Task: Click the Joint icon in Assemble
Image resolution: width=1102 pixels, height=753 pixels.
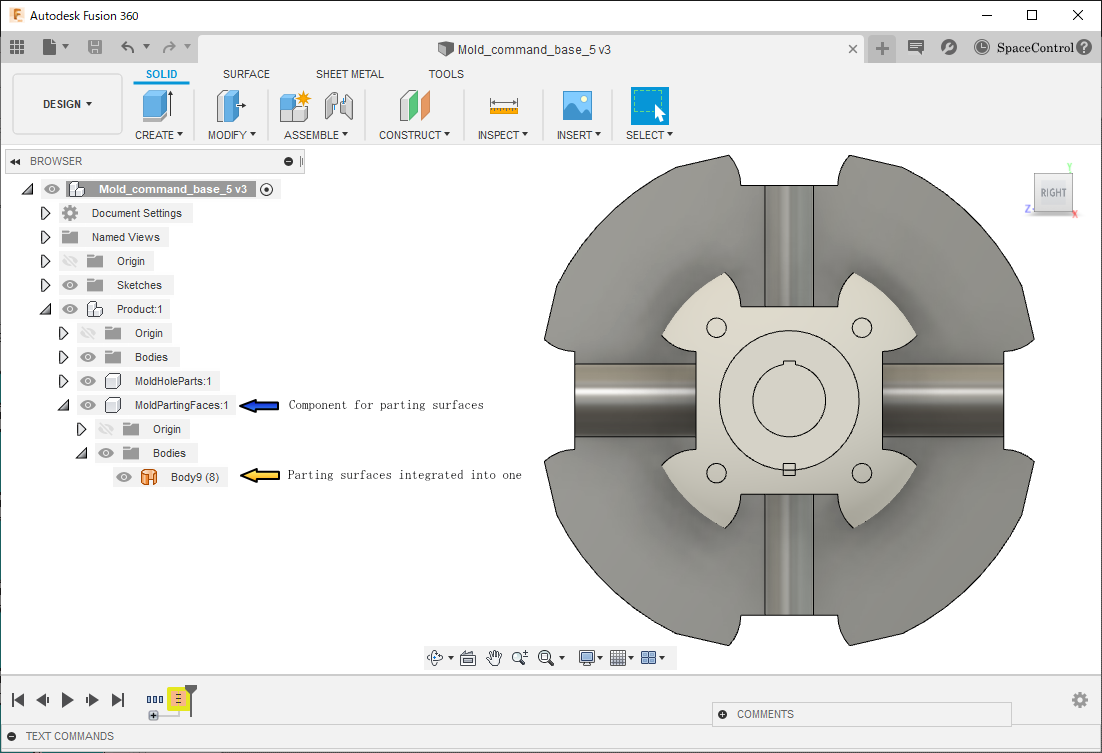Action: pyautogui.click(x=339, y=106)
